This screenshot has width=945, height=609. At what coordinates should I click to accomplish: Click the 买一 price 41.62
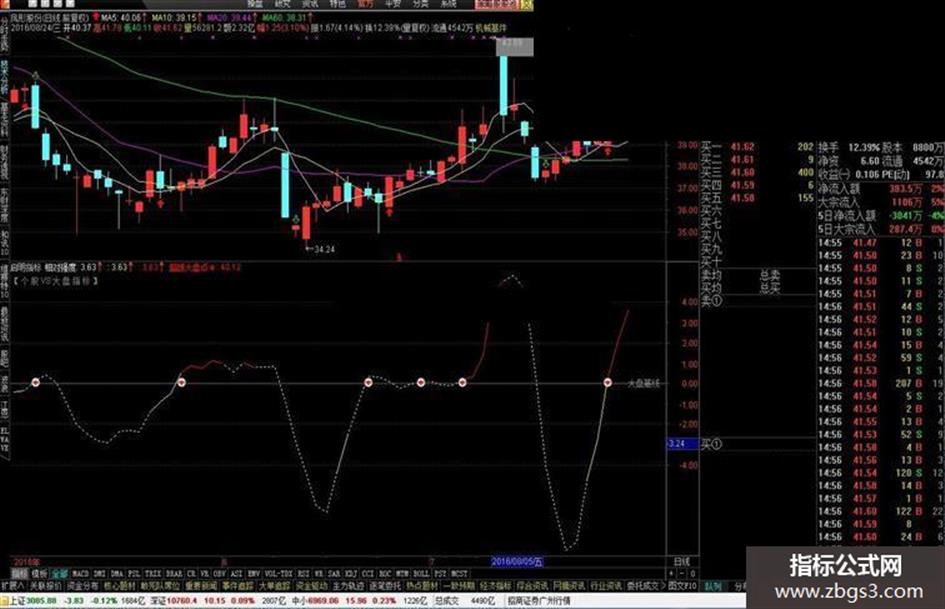[x=742, y=147]
